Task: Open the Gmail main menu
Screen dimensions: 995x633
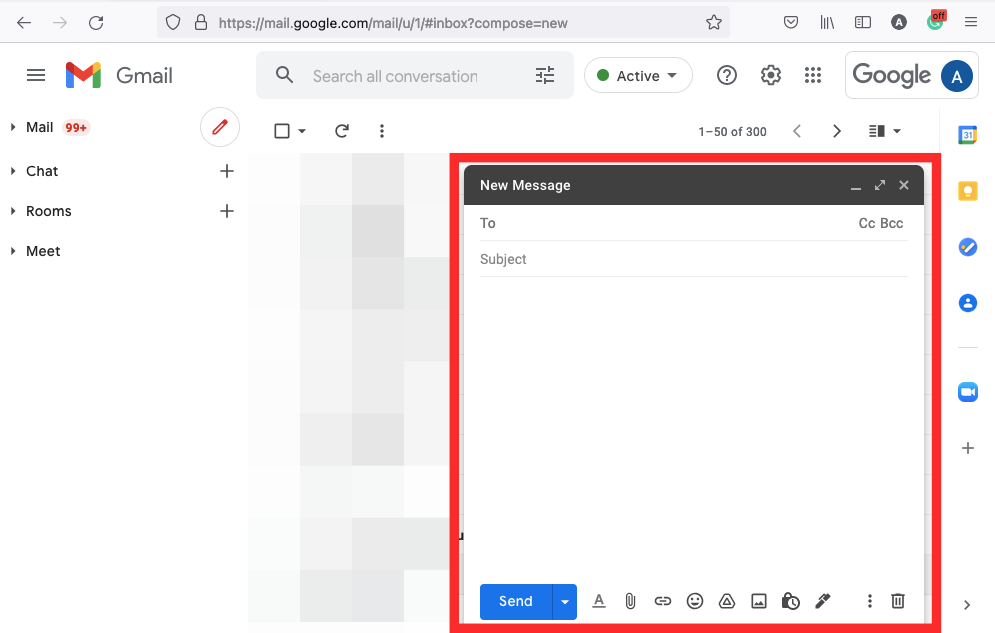Action: pos(36,75)
